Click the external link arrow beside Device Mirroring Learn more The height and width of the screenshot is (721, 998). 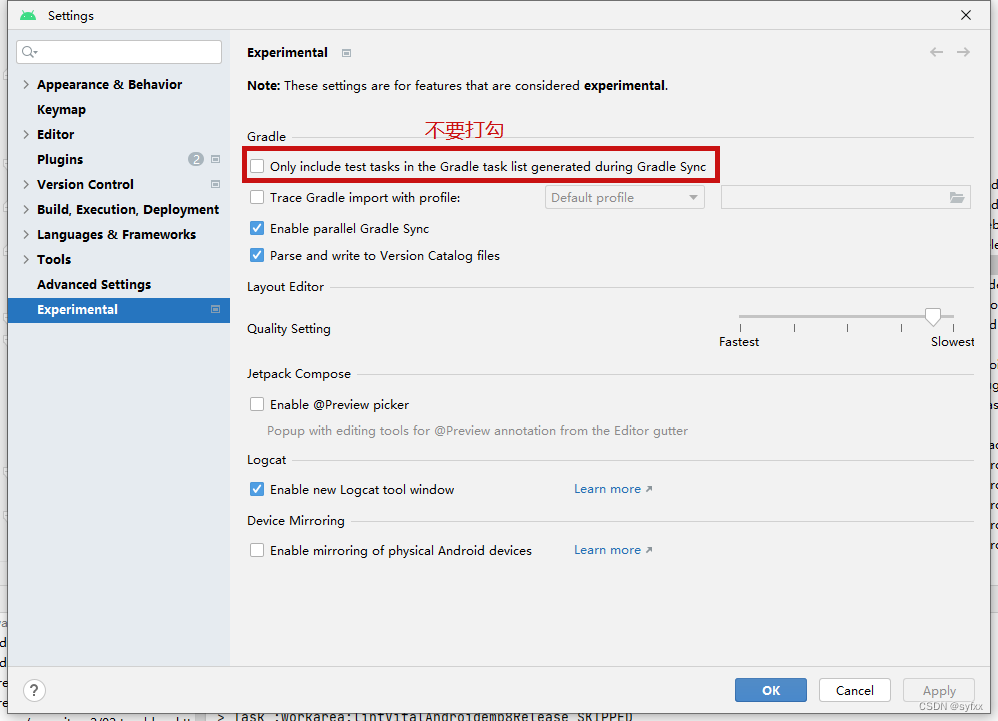click(x=649, y=550)
